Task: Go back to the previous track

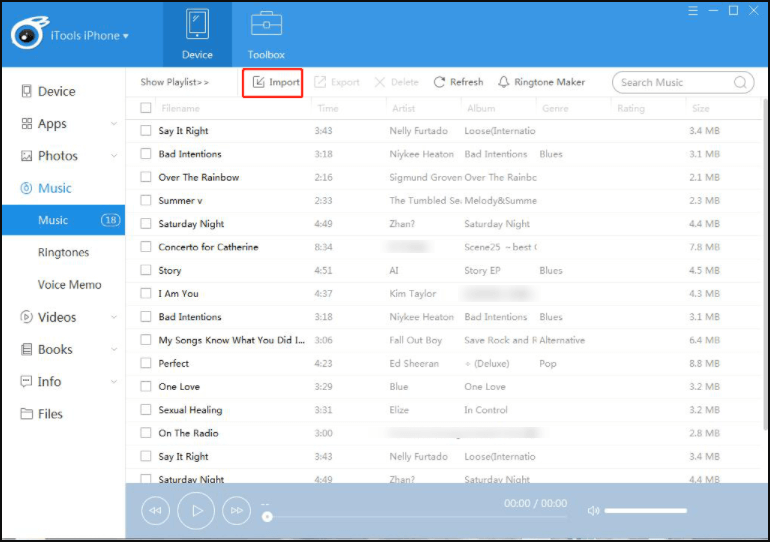Action: [154, 511]
